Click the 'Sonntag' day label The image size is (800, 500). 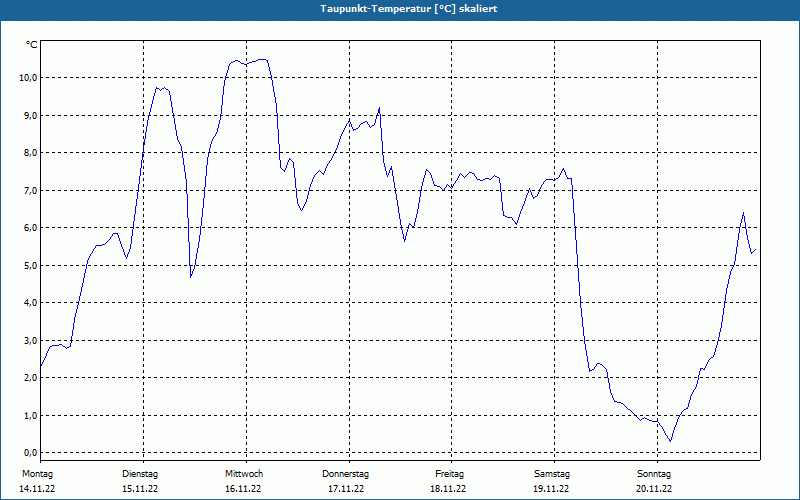point(654,474)
